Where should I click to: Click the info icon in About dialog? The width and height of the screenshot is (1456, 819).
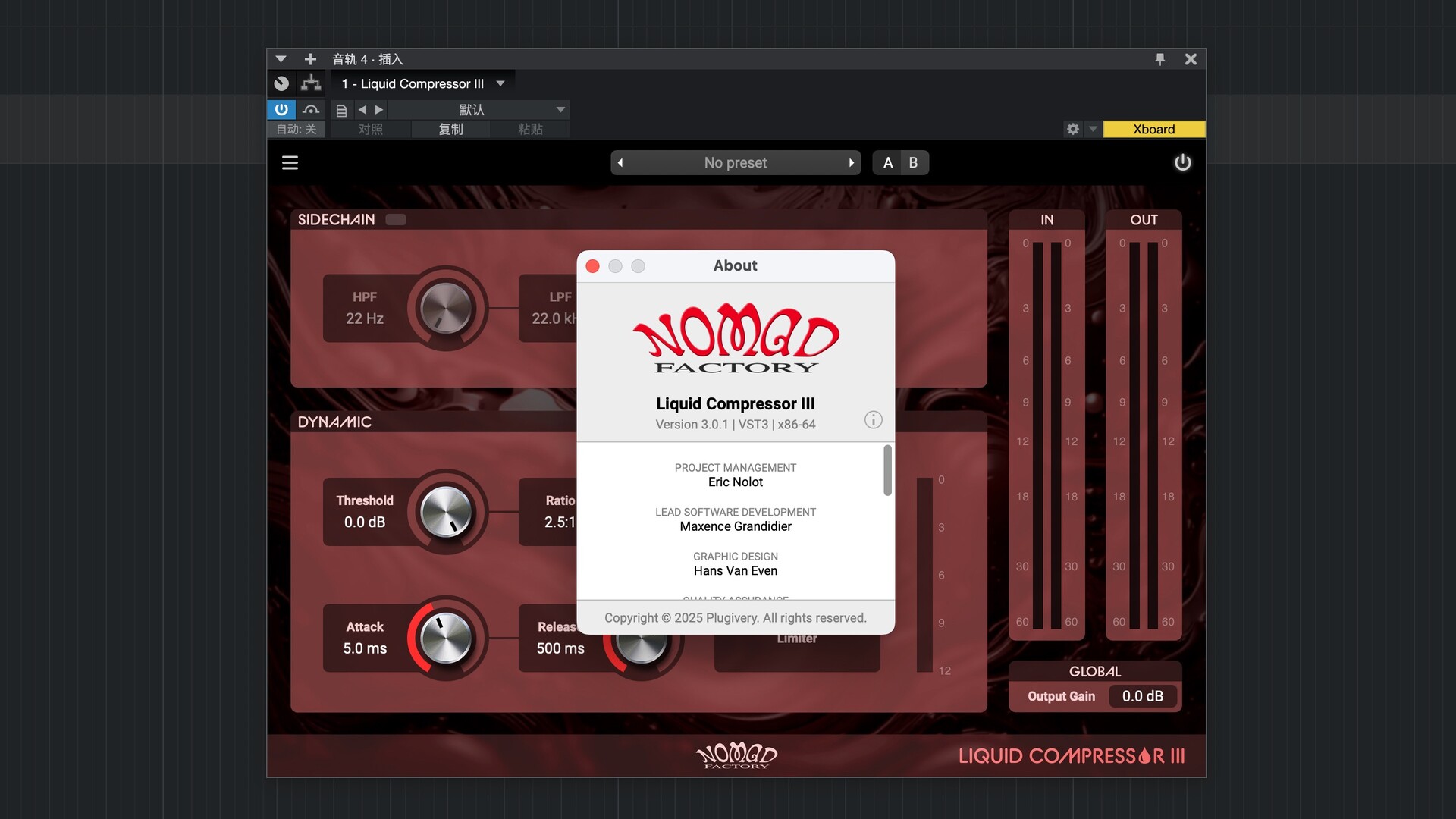(x=873, y=419)
